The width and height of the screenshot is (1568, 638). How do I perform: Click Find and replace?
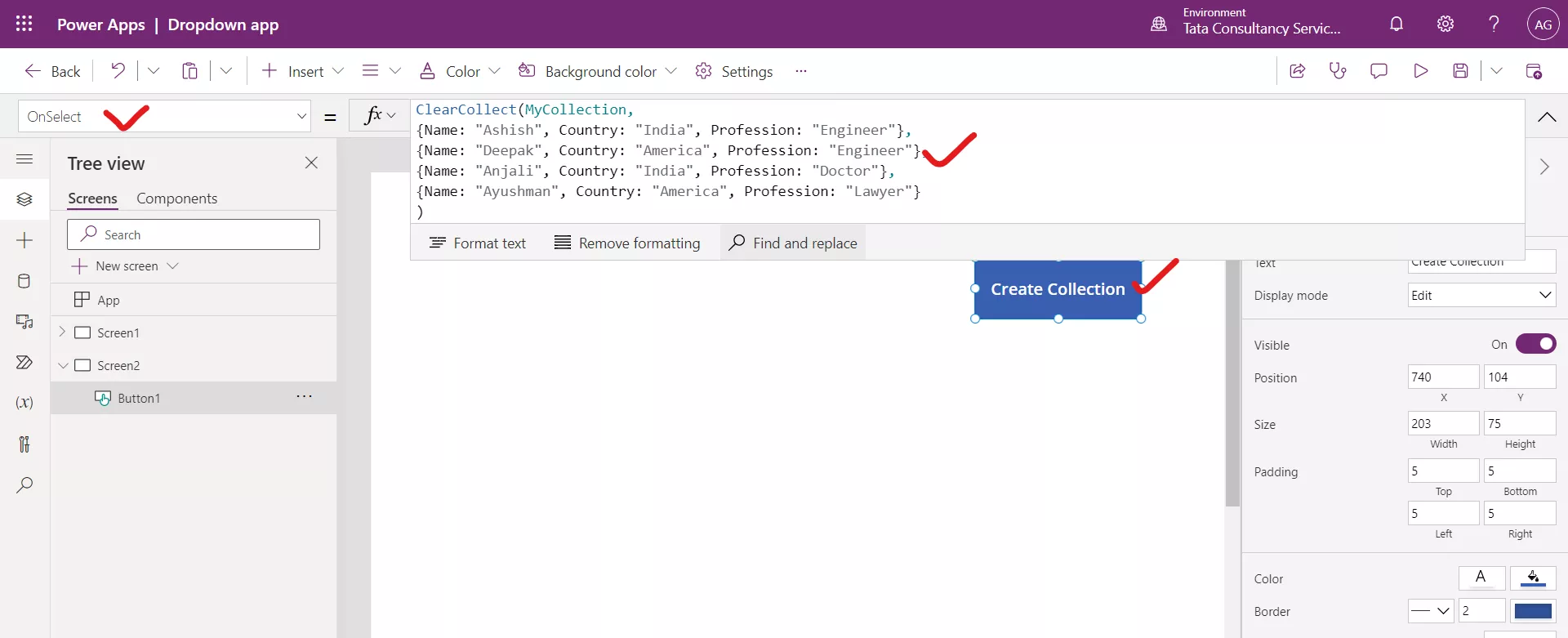tap(793, 243)
